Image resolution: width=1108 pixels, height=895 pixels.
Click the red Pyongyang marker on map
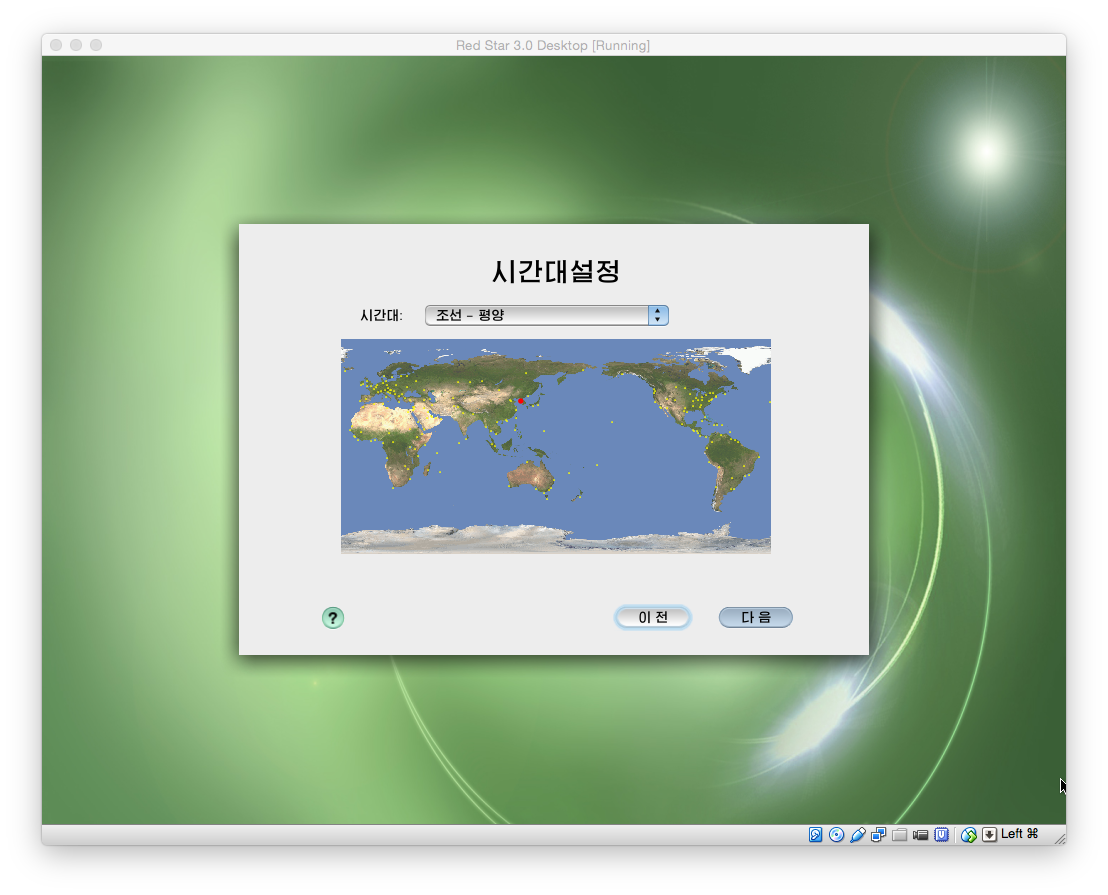(521, 401)
